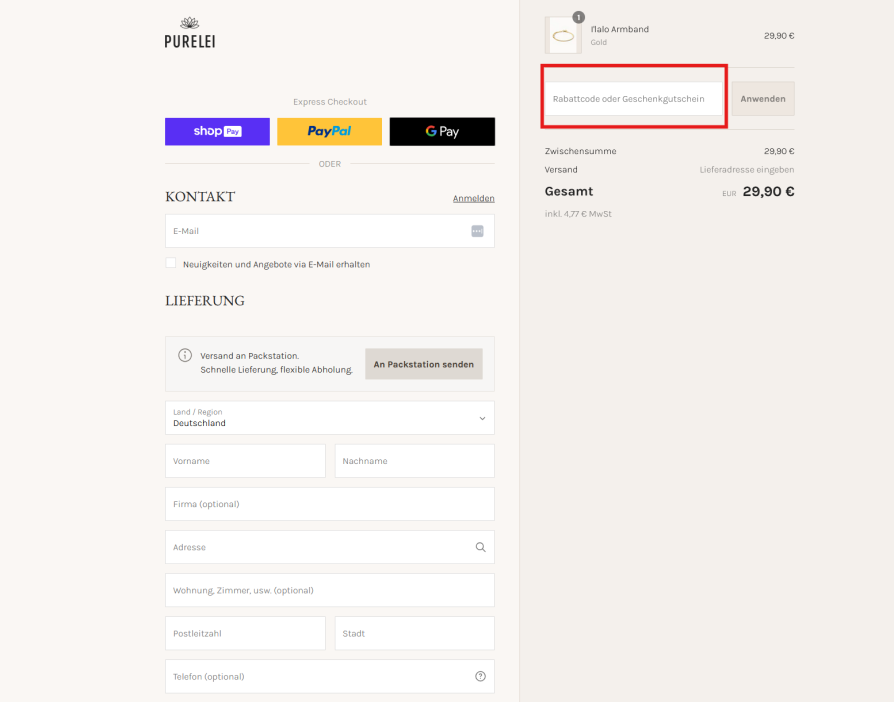Click the Purelei lotus logo
This screenshot has height=702, width=894.
pyautogui.click(x=190, y=33)
